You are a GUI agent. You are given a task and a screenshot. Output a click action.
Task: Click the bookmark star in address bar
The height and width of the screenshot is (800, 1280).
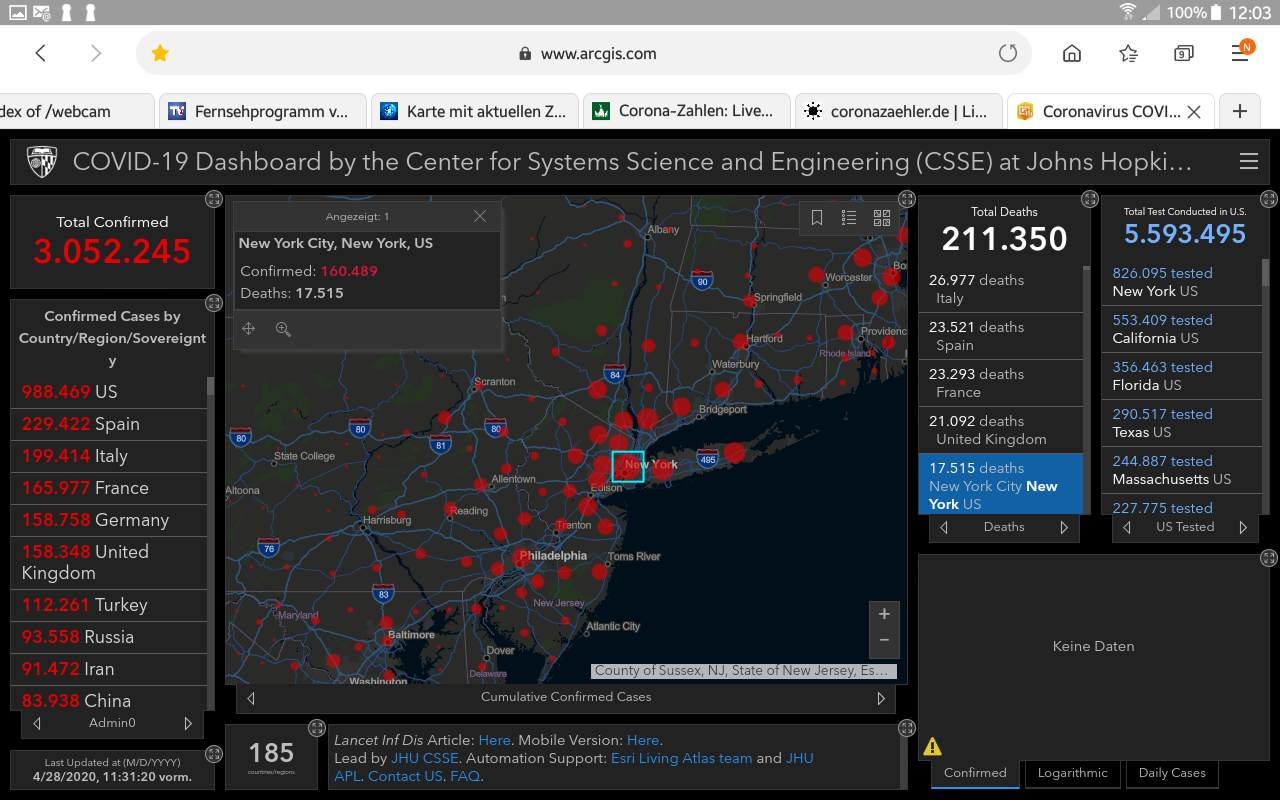point(160,54)
